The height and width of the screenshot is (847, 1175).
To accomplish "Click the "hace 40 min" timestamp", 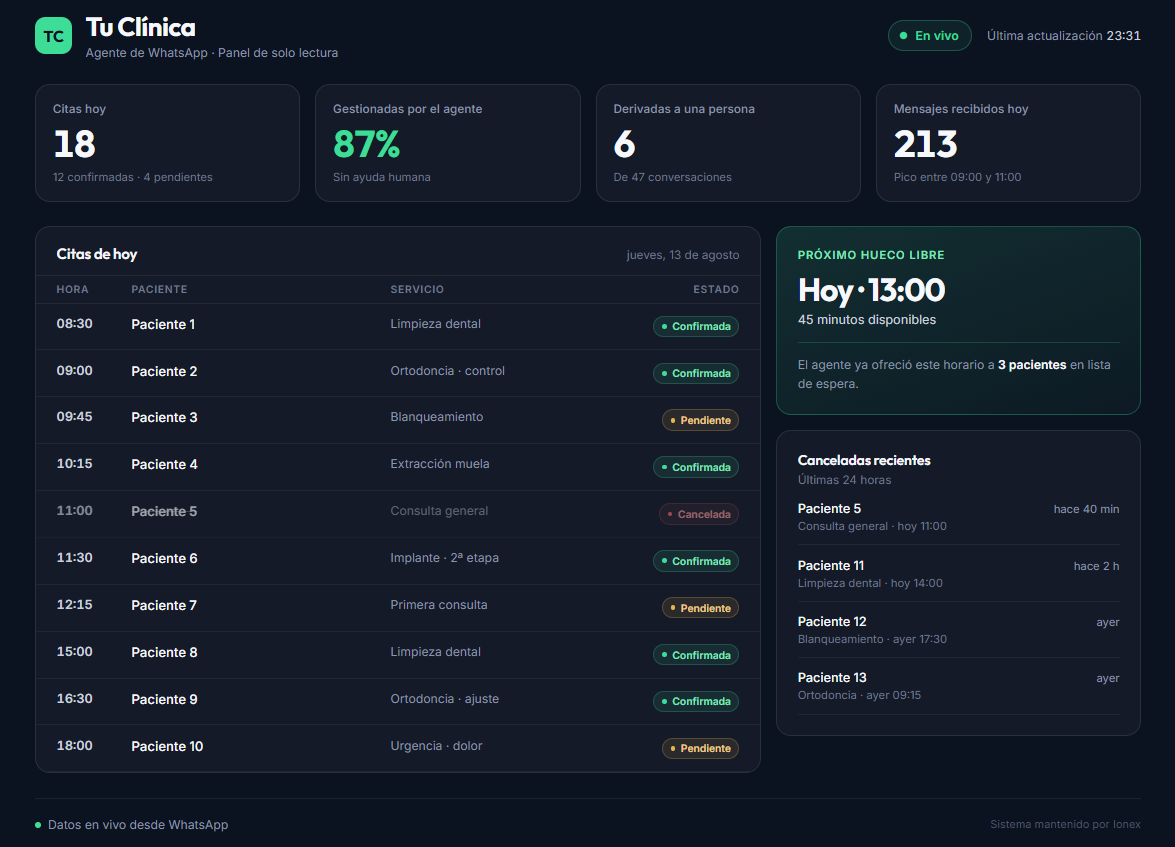I will pyautogui.click(x=1087, y=510).
